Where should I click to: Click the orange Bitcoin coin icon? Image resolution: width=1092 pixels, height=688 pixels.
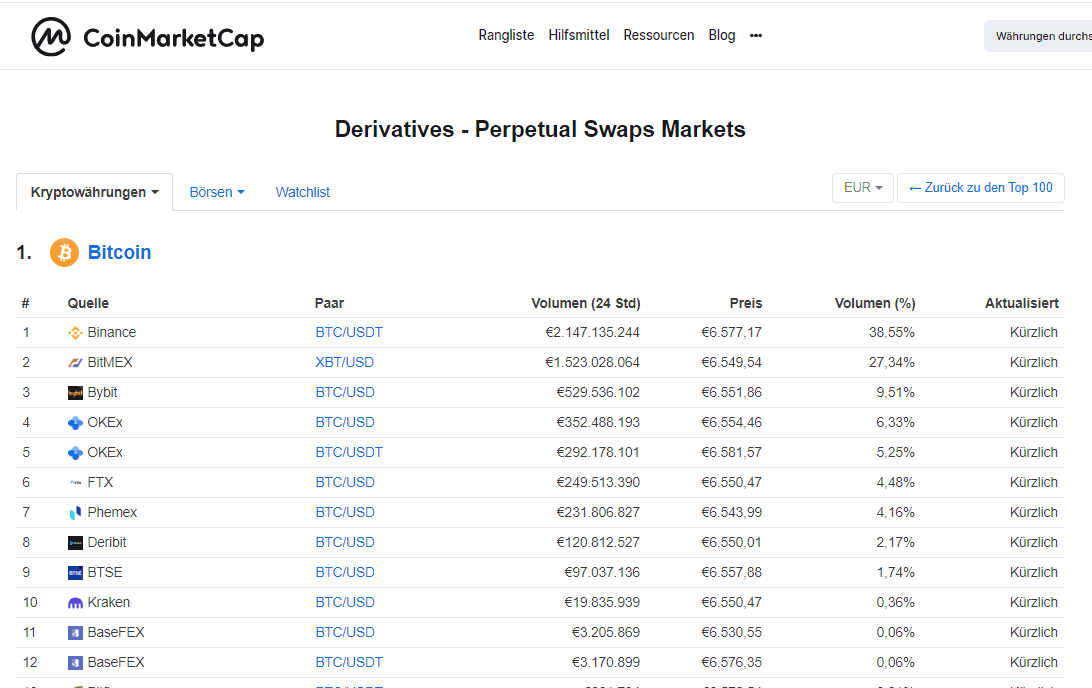point(64,252)
